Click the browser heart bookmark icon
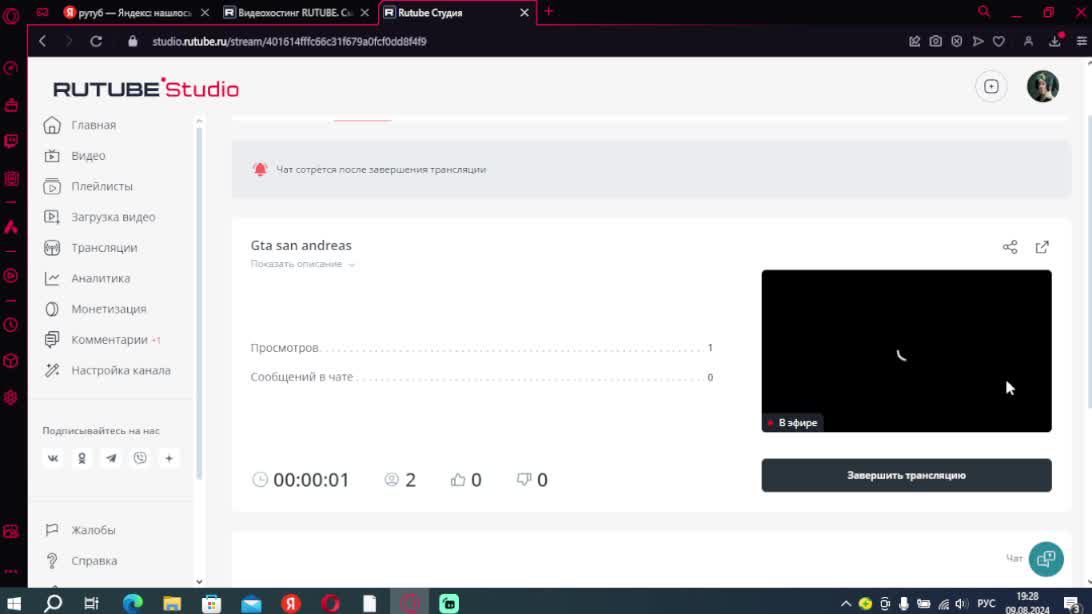The image size is (1092, 614). tap(999, 41)
